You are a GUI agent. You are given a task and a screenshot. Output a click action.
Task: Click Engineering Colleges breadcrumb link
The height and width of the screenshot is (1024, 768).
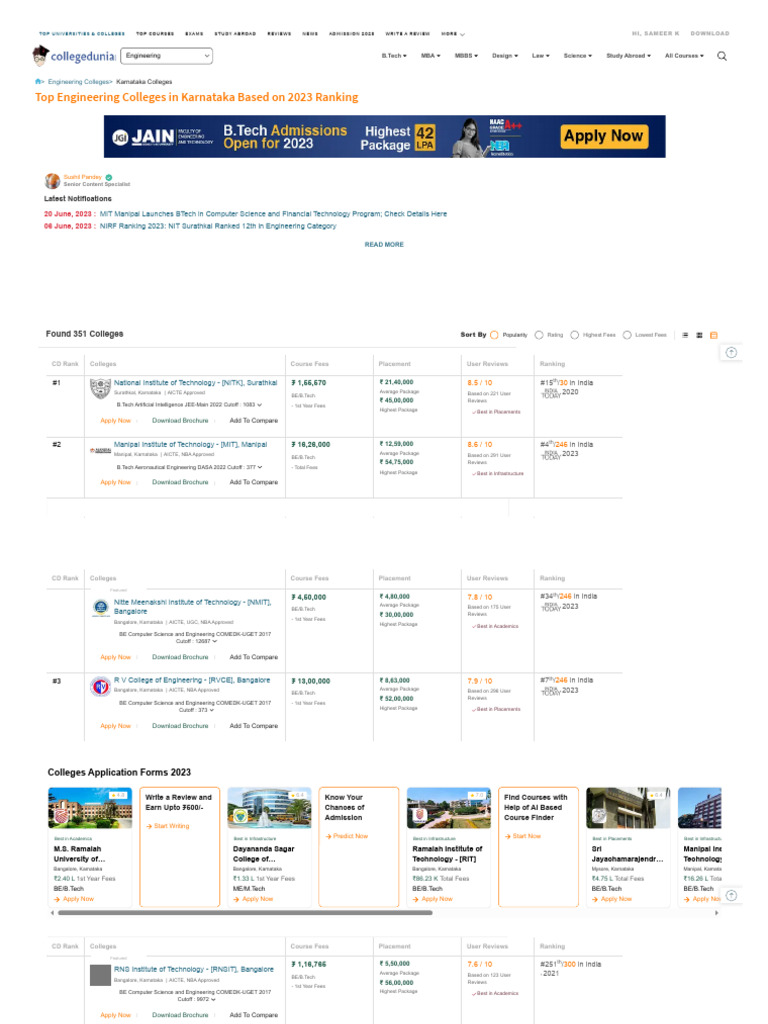[x=78, y=82]
